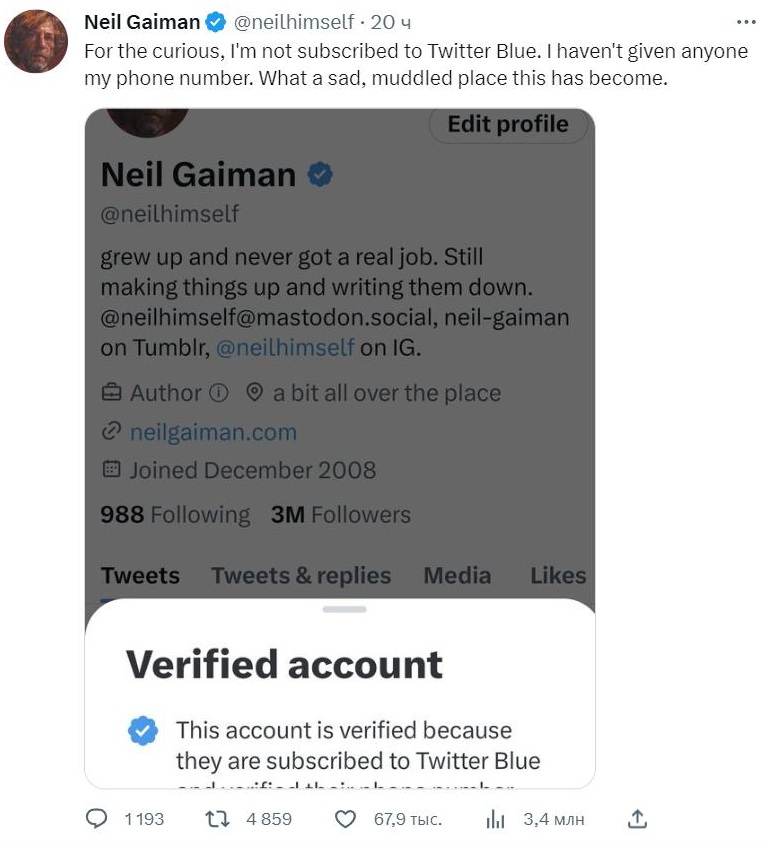
Task: Click the bottom sheet drag handle
Action: [345, 609]
